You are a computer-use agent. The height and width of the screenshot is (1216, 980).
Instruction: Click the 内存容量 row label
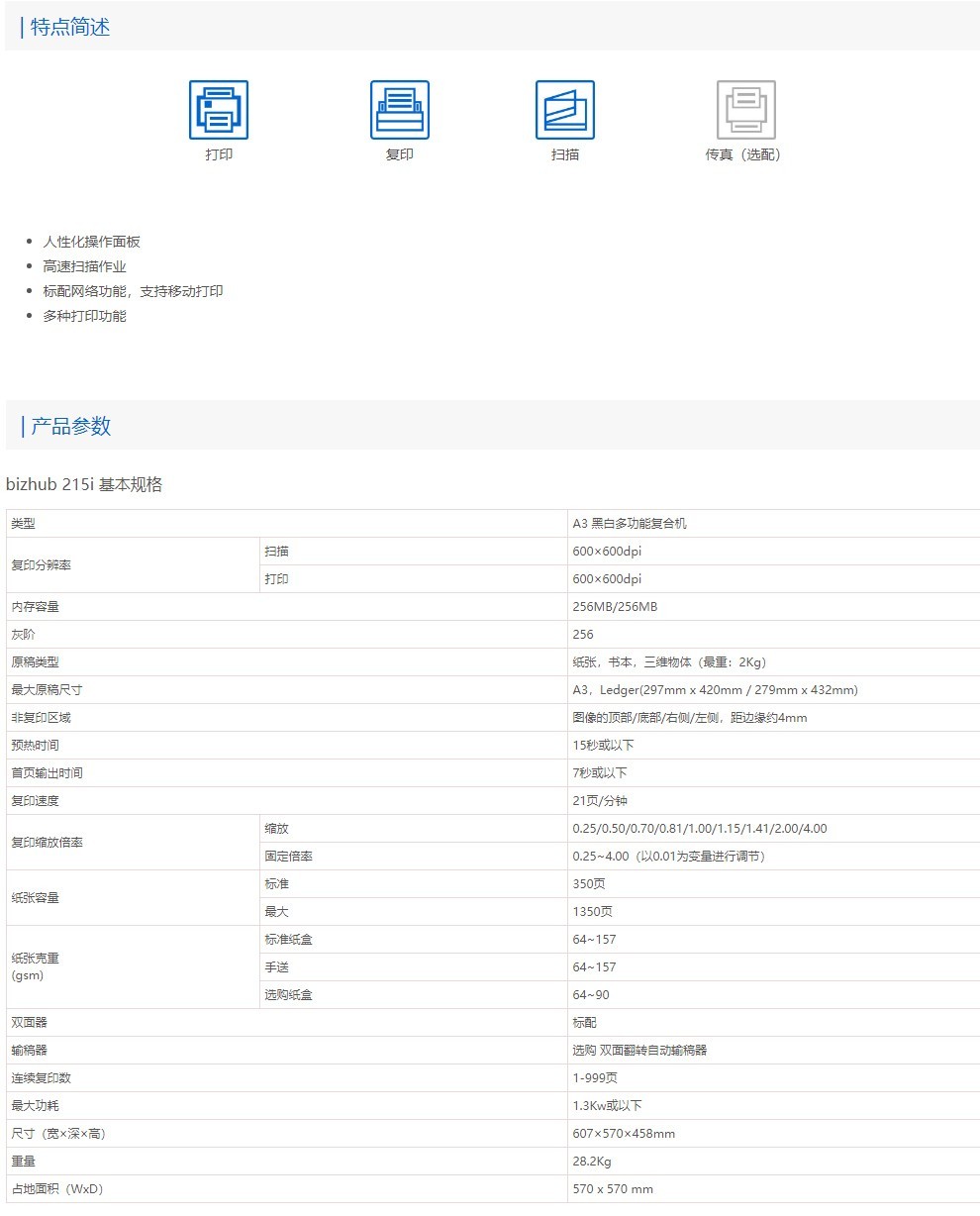[x=35, y=607]
